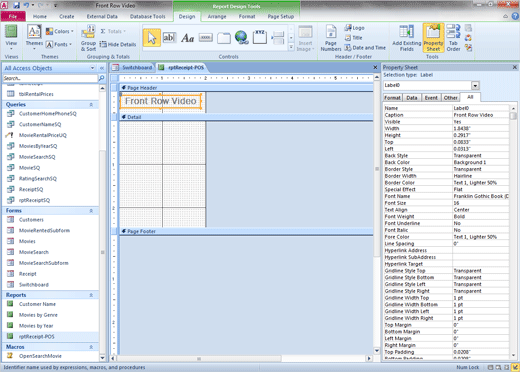
Task: Choose the Tab Control tool icon
Action: click(x=224, y=38)
